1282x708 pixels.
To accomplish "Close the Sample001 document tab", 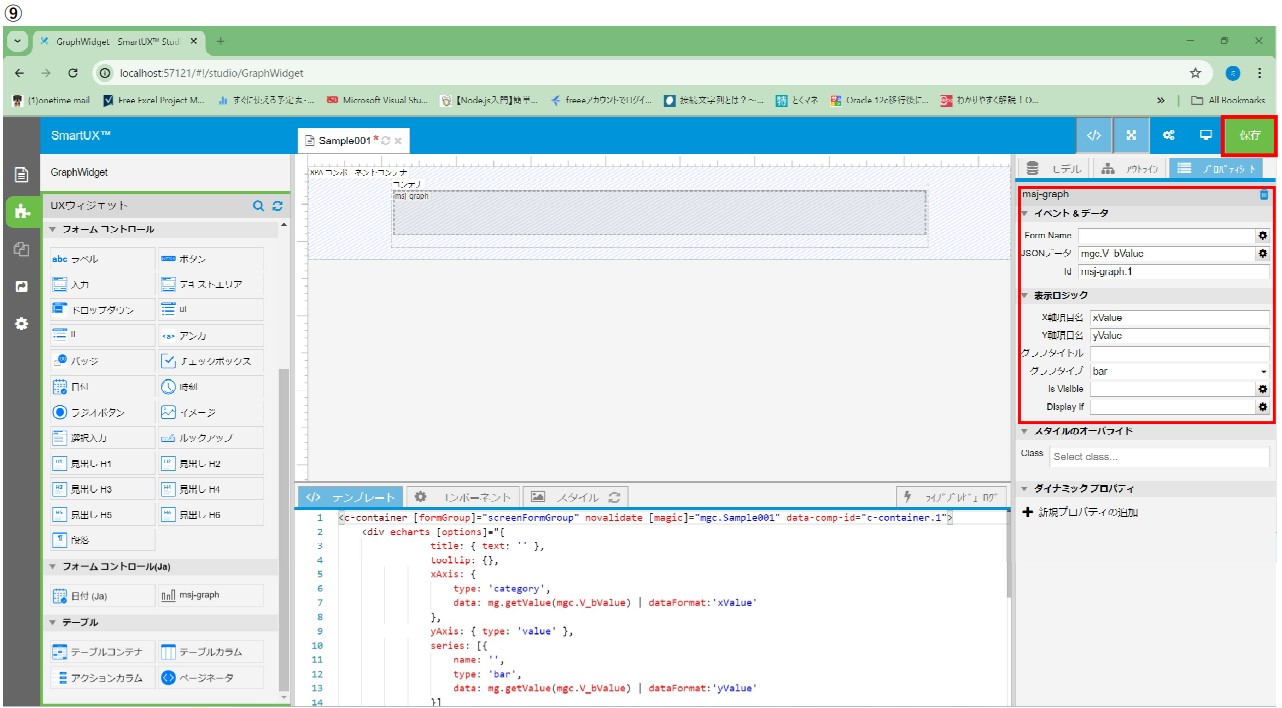I will tap(398, 141).
